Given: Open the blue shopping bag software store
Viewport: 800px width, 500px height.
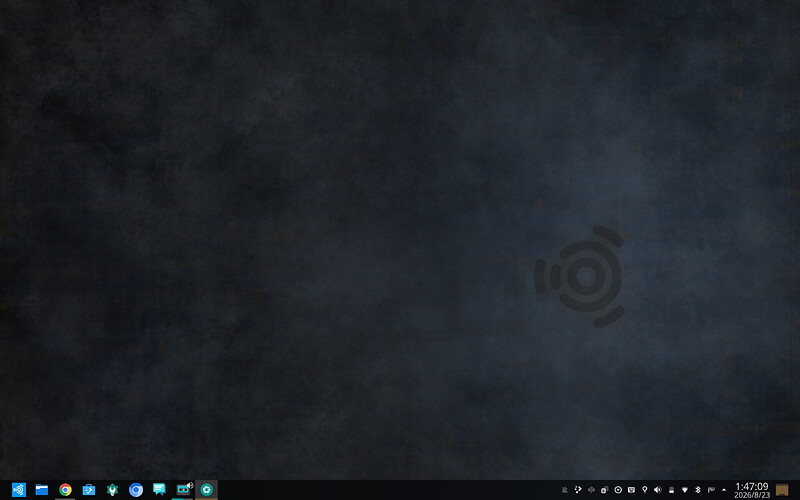Looking at the screenshot, I should [89, 490].
